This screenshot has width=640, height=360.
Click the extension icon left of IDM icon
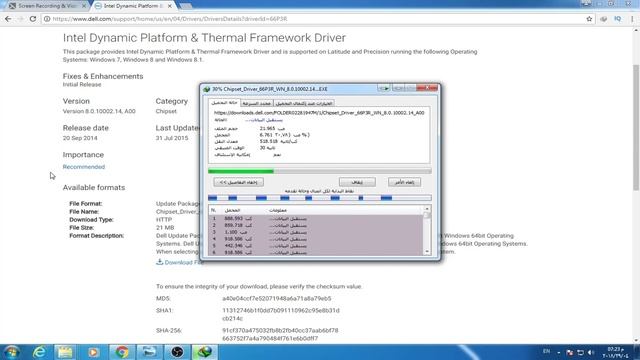pos(603,19)
